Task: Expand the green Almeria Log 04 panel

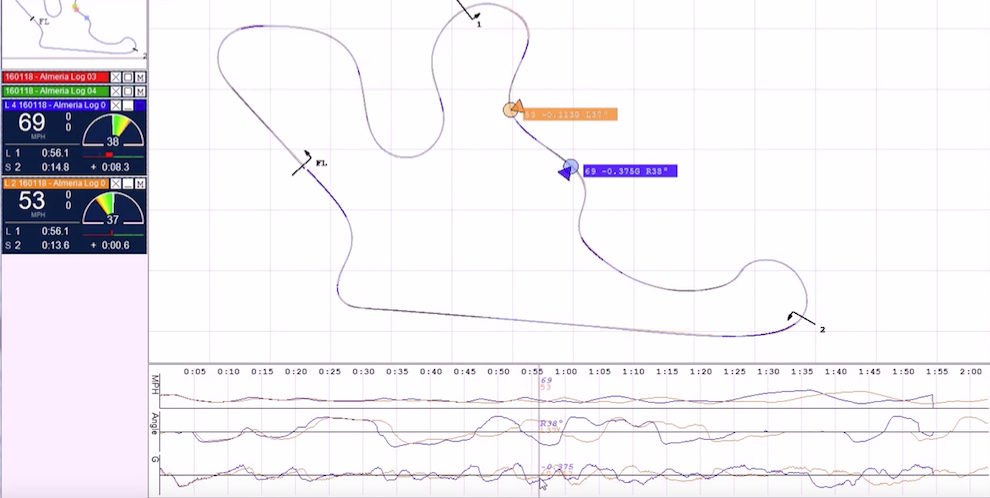Action: [x=128, y=91]
